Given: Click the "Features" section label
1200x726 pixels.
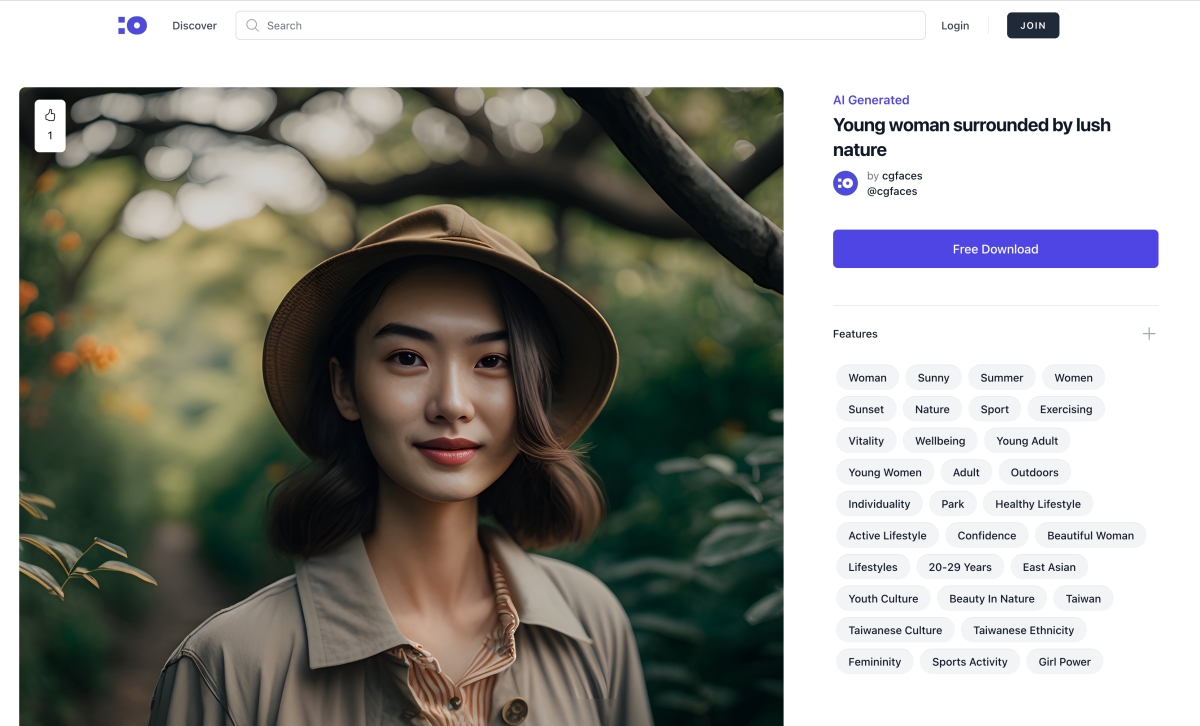Looking at the screenshot, I should coord(855,334).
